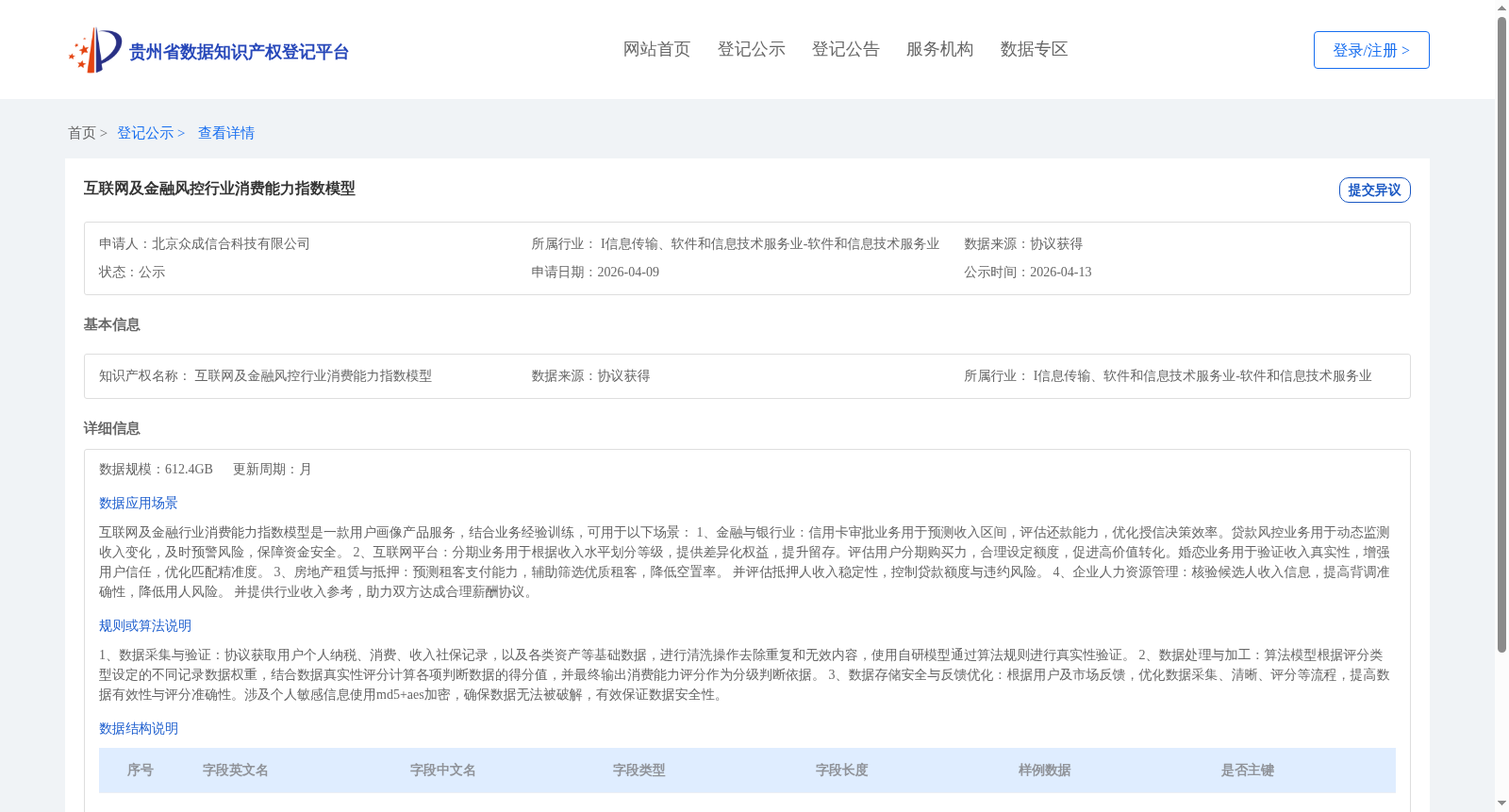Open the 登记公告 navigation item

pyautogui.click(x=845, y=49)
